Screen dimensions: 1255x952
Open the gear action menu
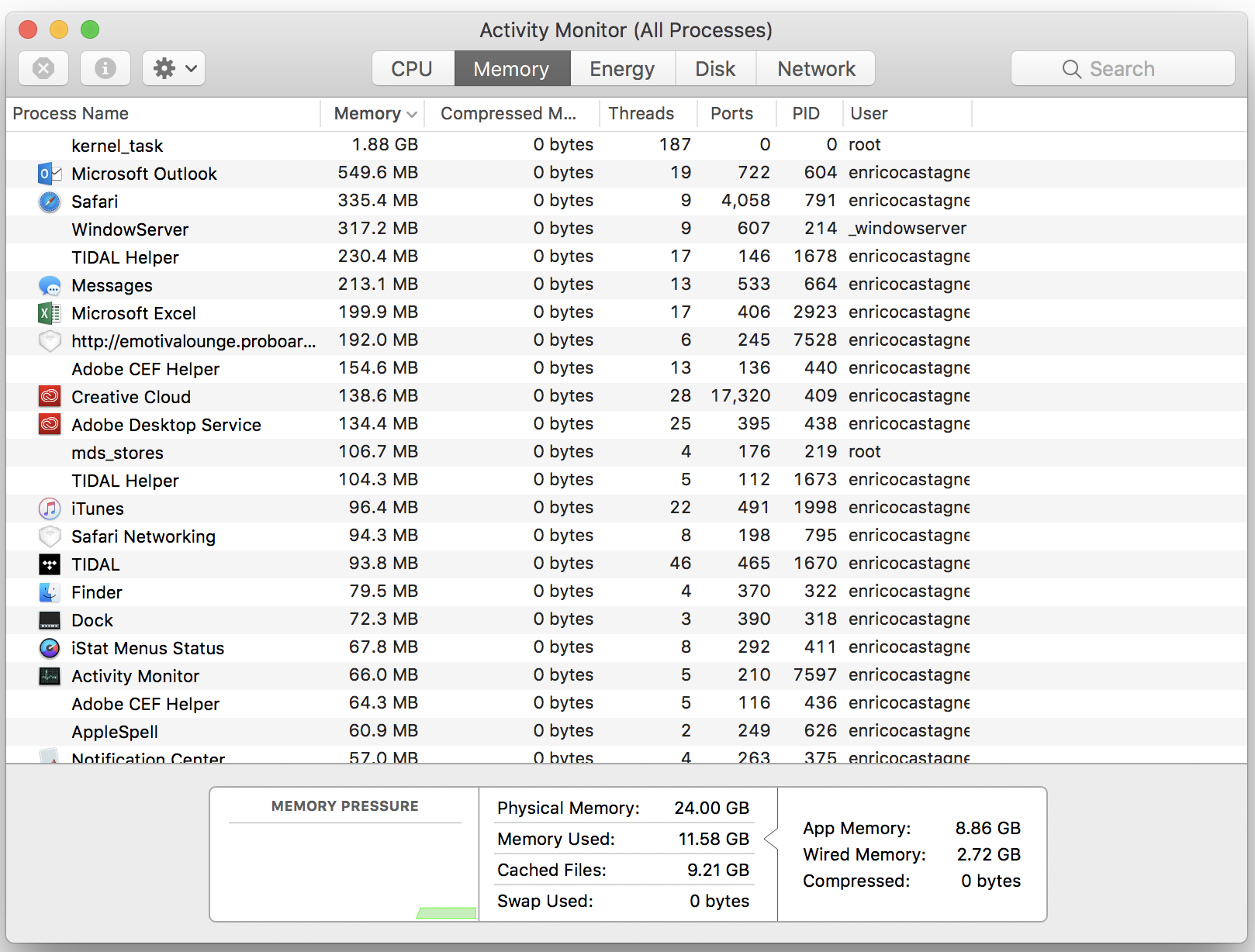pyautogui.click(x=174, y=68)
